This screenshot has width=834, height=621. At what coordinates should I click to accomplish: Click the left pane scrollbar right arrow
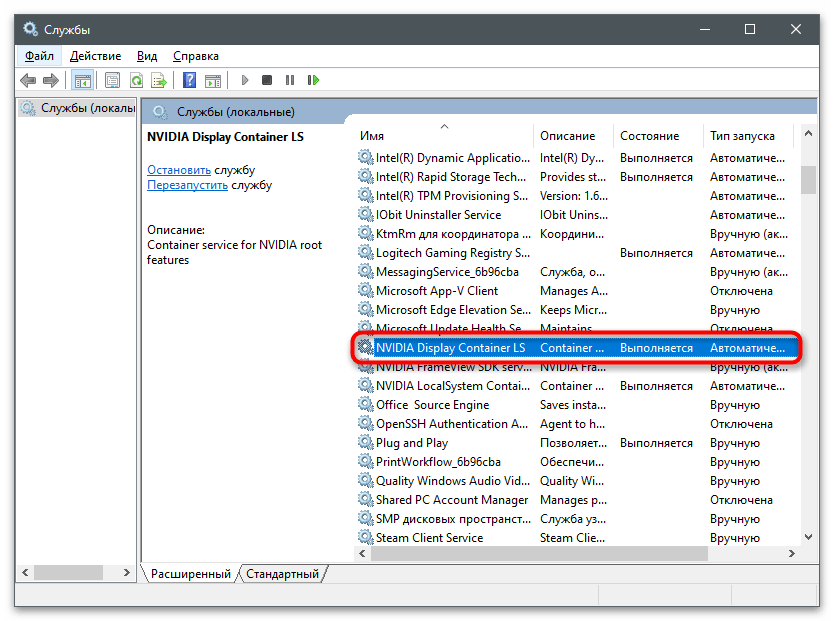click(x=127, y=572)
